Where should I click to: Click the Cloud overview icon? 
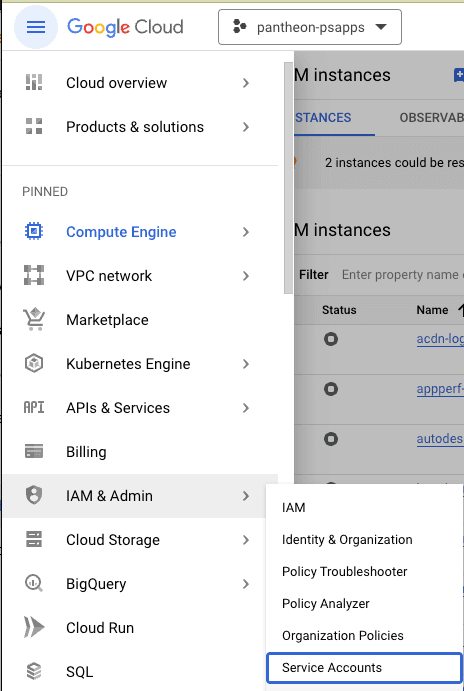34,83
